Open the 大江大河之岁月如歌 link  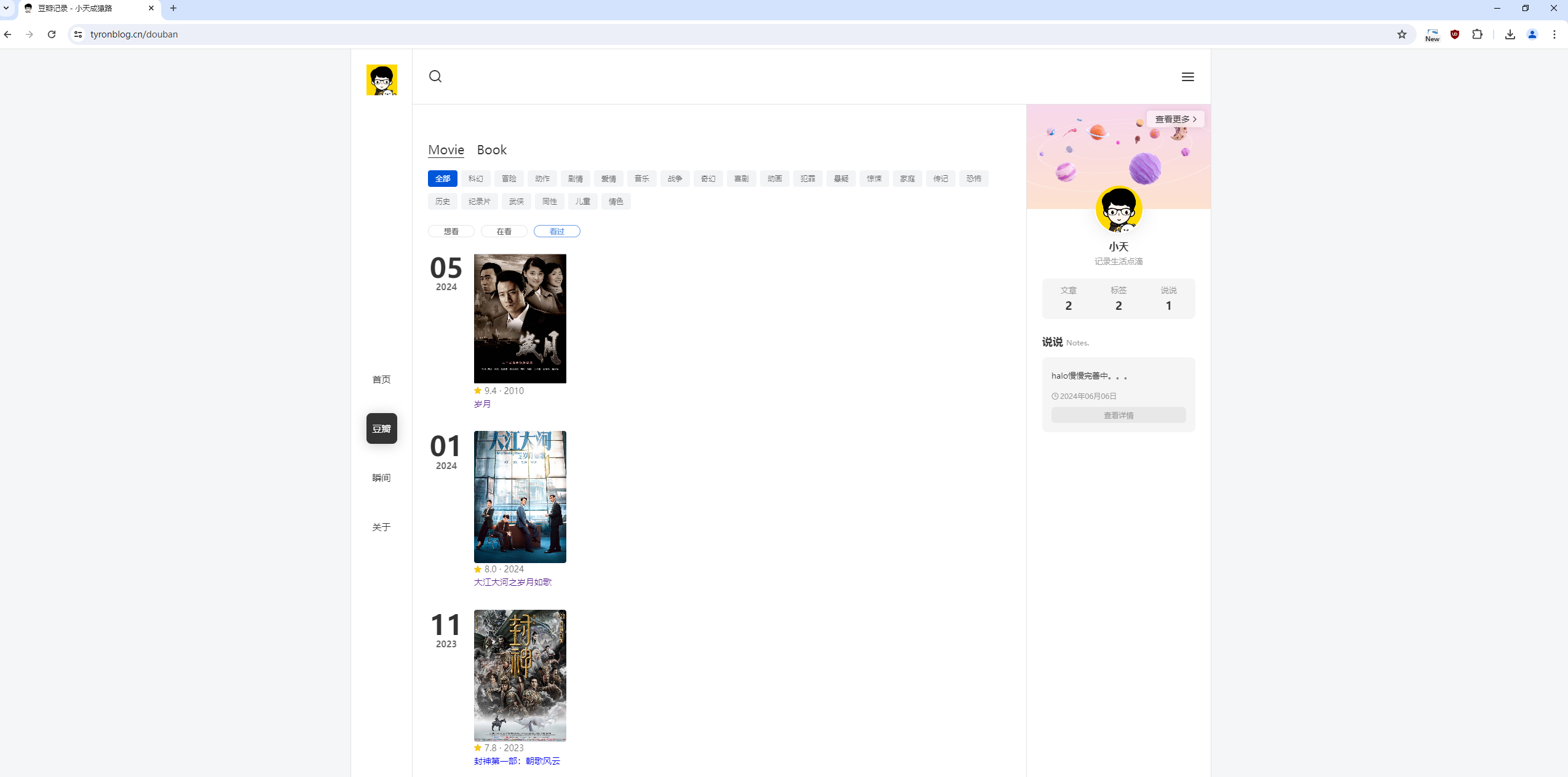[512, 582]
